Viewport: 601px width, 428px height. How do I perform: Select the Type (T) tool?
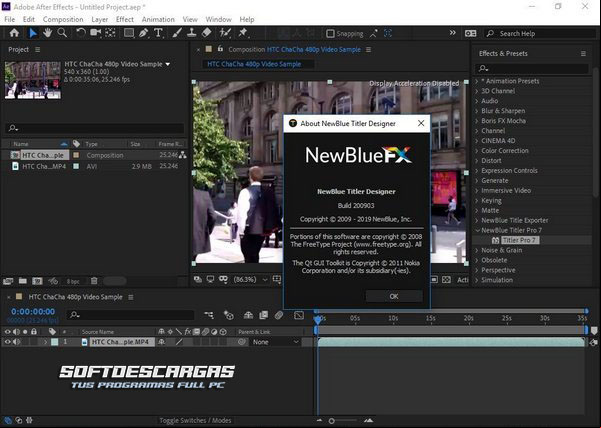coord(158,33)
